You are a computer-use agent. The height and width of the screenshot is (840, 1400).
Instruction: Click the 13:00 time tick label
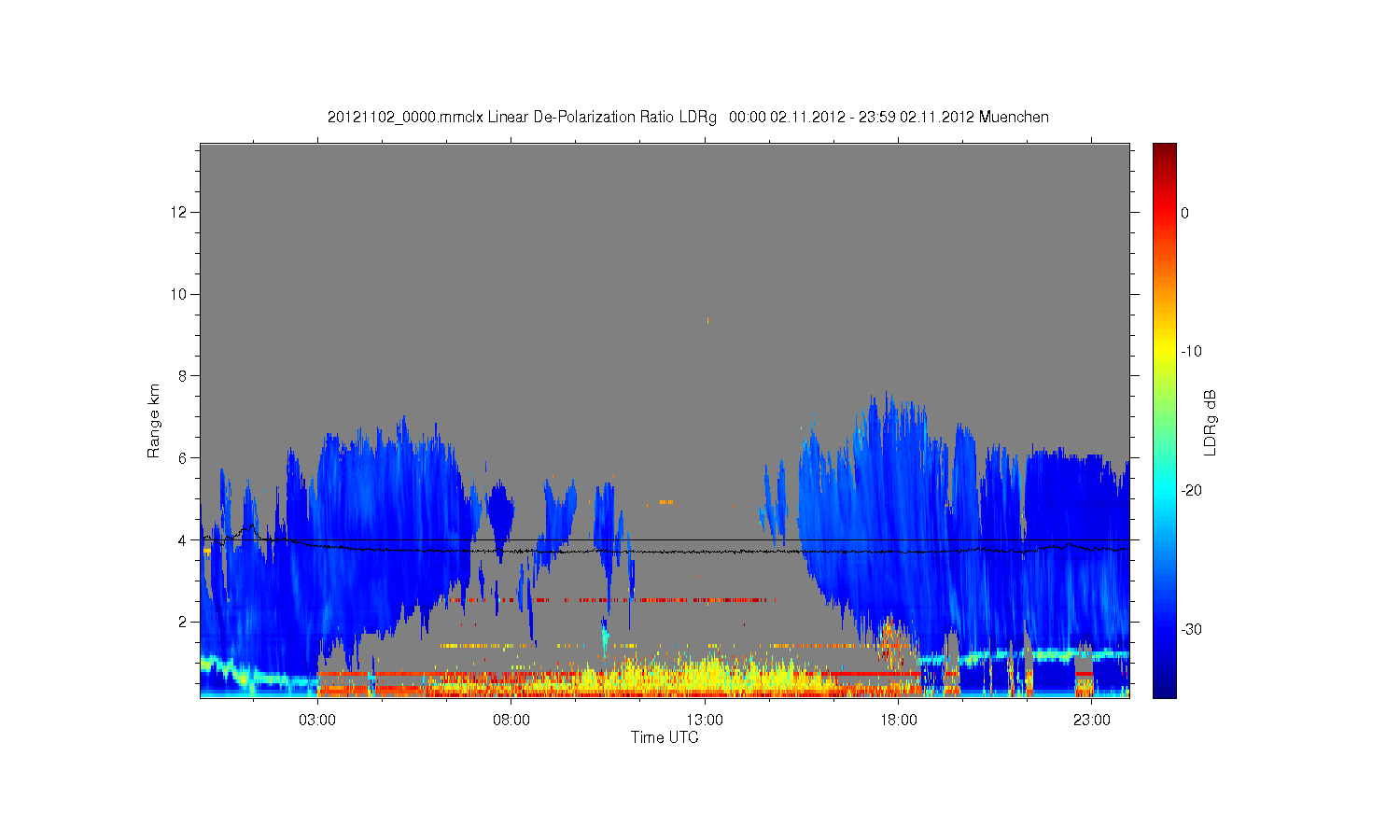705,721
